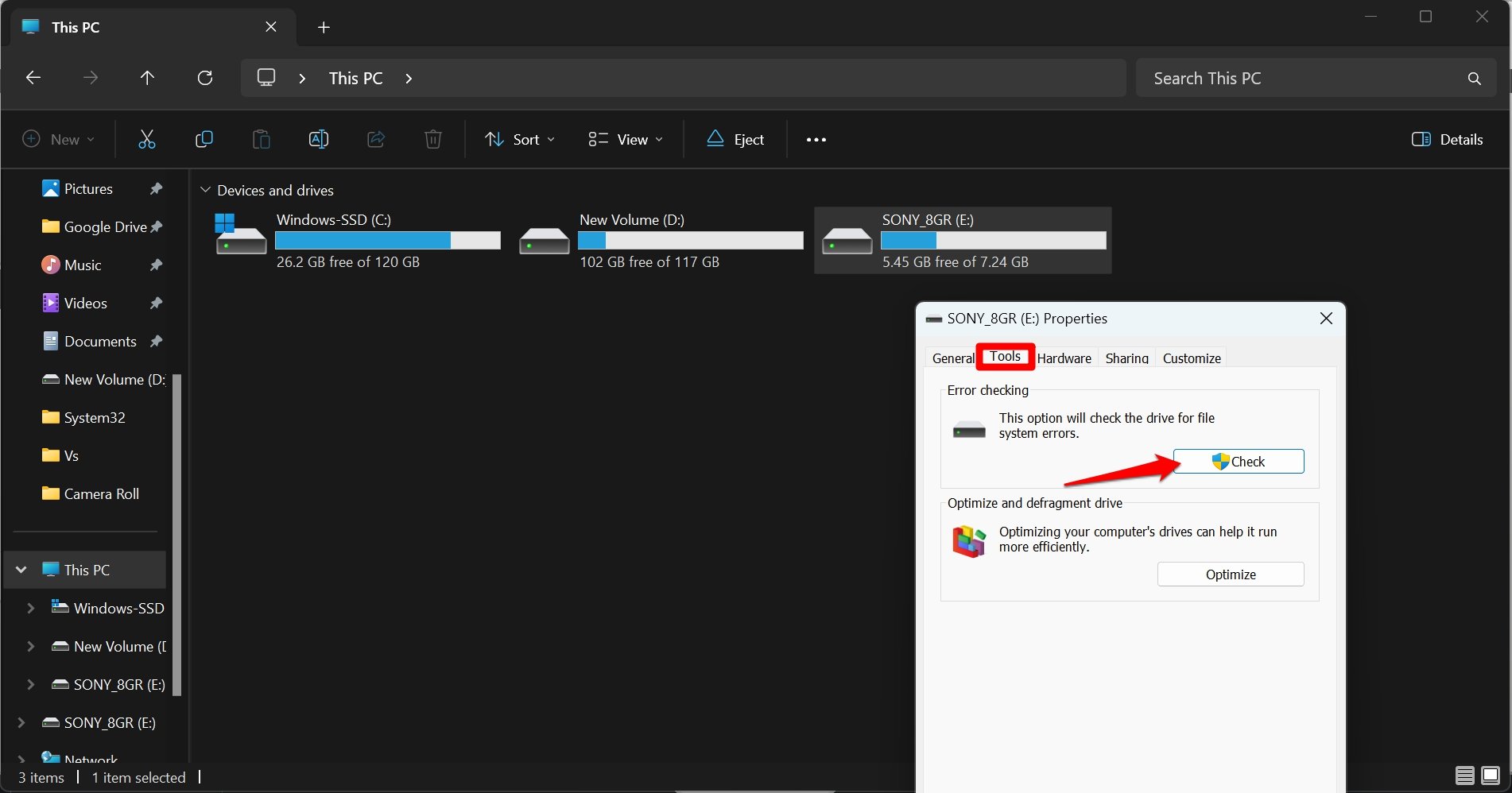Click '5.45 GB free of 7.24 GB' text
This screenshot has width=1512, height=793.
(x=955, y=262)
